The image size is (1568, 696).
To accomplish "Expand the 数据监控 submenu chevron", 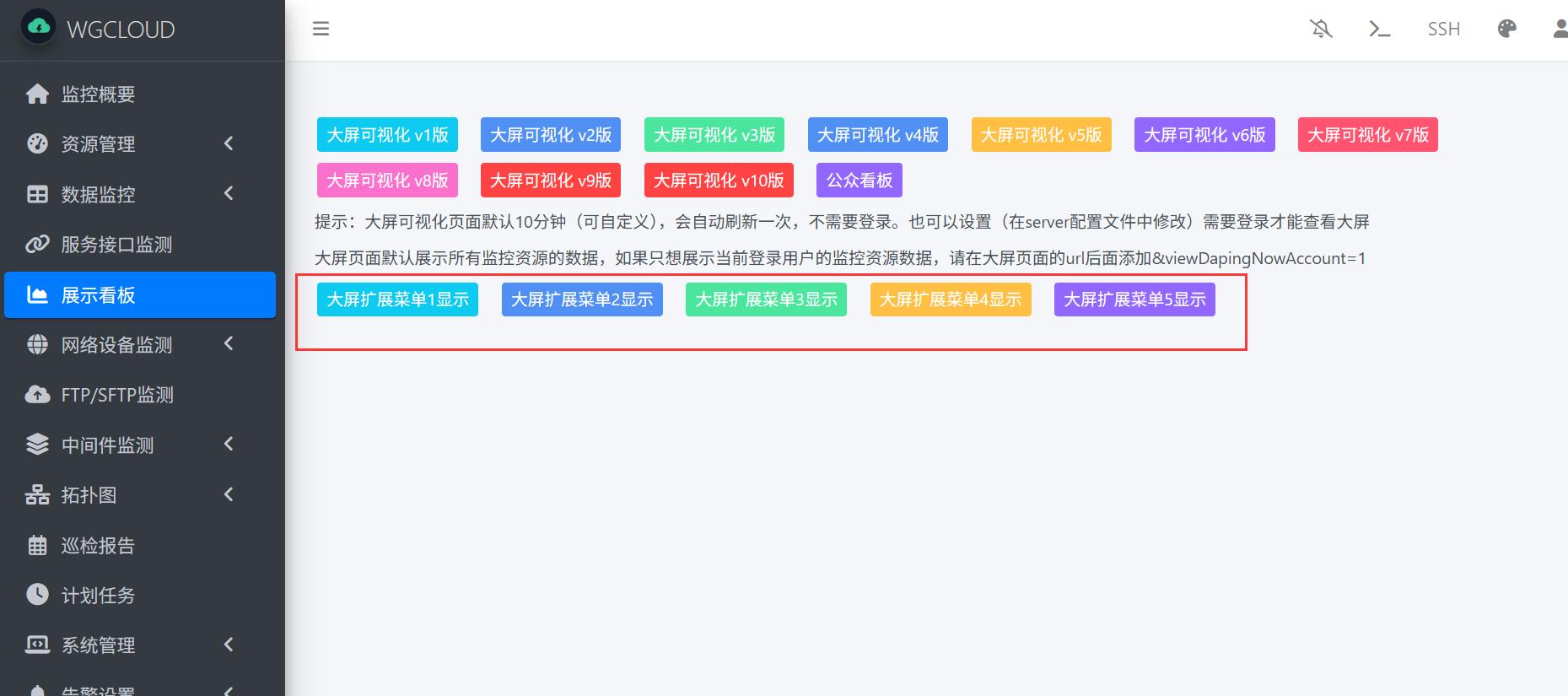I will click(229, 194).
